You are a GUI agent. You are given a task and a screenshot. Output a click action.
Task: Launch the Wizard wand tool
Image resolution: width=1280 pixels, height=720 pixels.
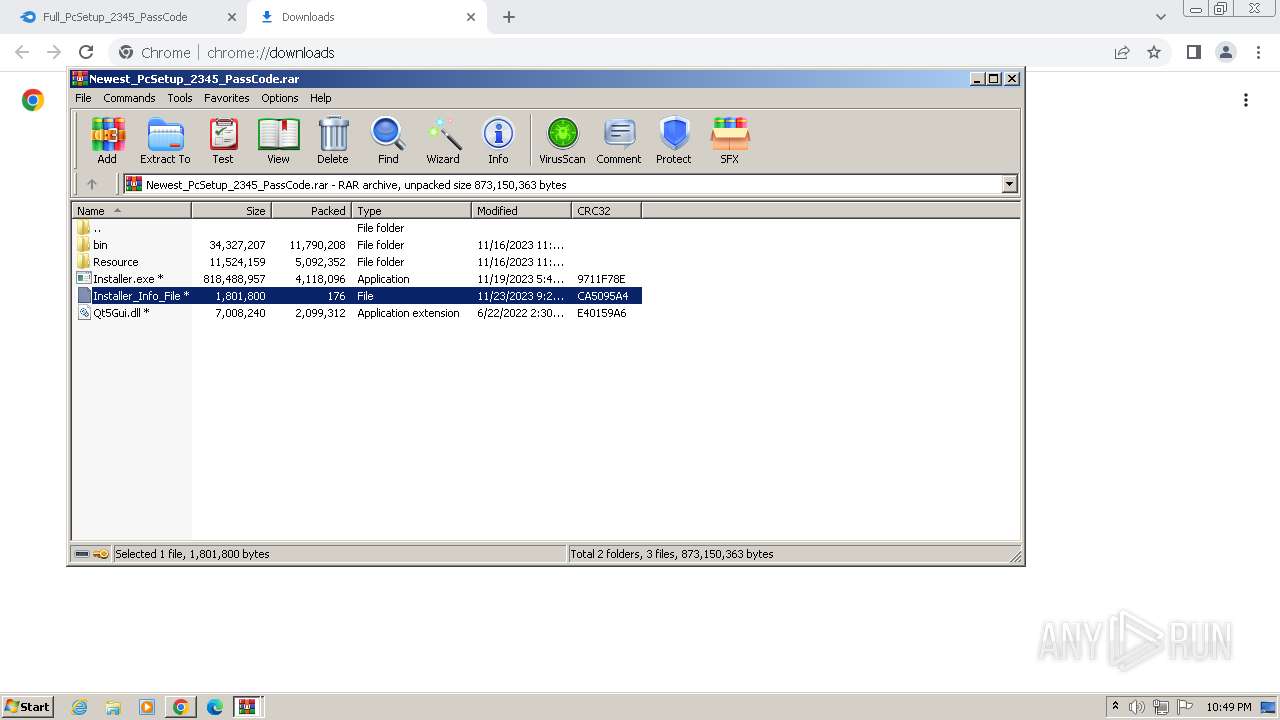point(443,140)
